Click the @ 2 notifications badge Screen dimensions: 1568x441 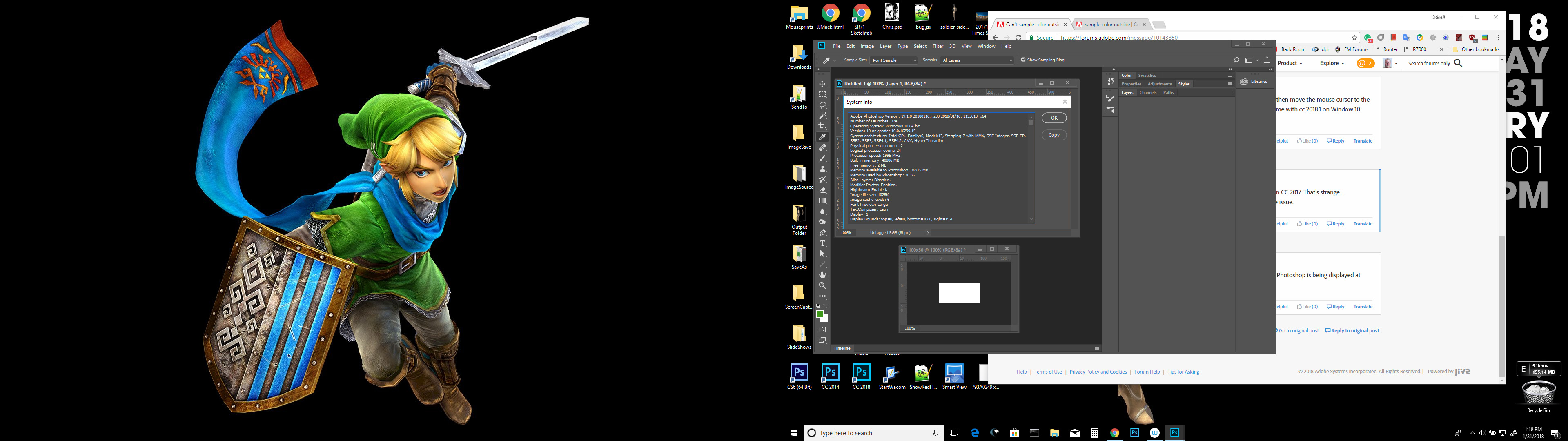pyautogui.click(x=1365, y=63)
